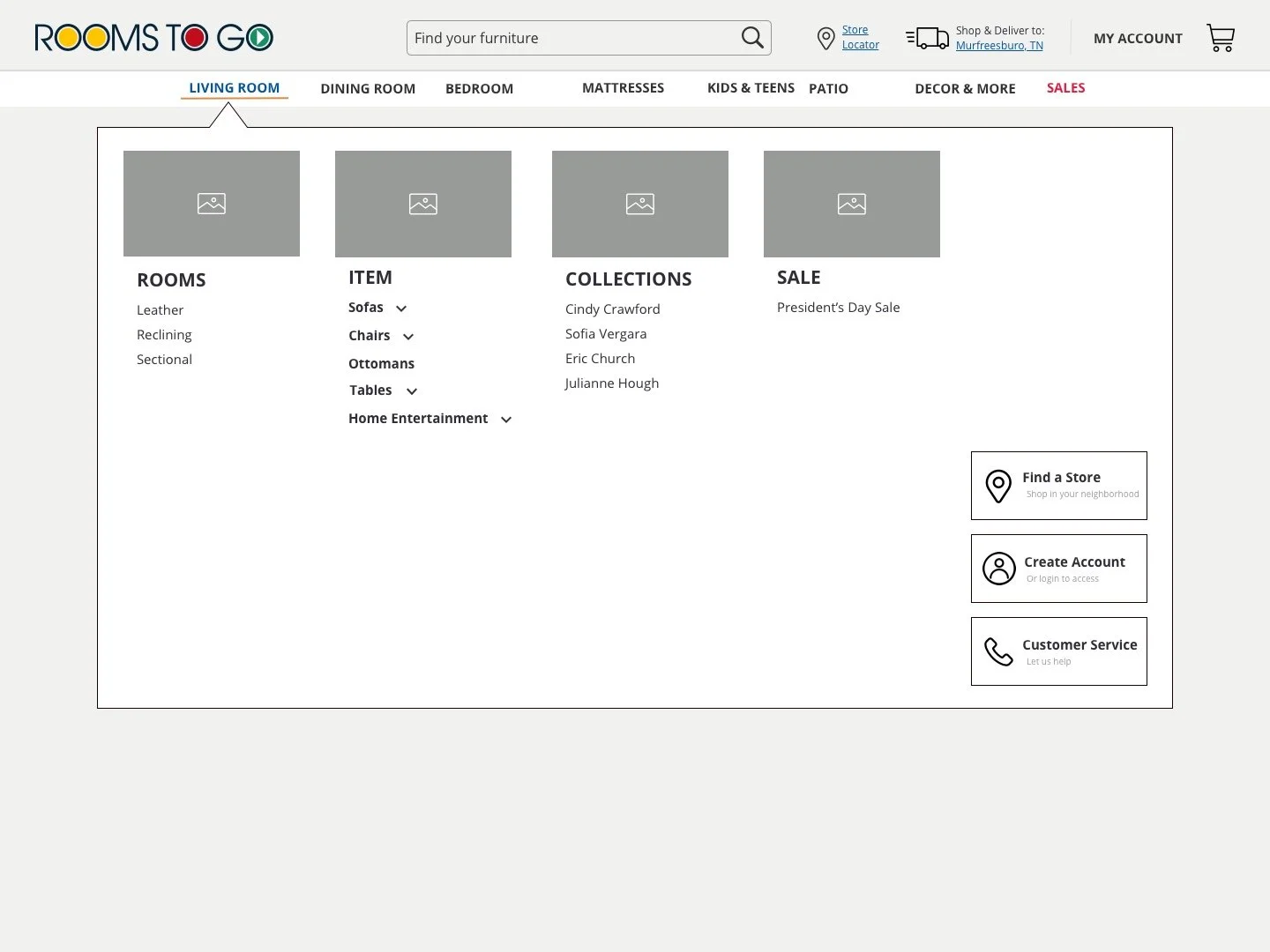Click the Collections image placeholder
This screenshot has height=952, width=1270.
640,204
